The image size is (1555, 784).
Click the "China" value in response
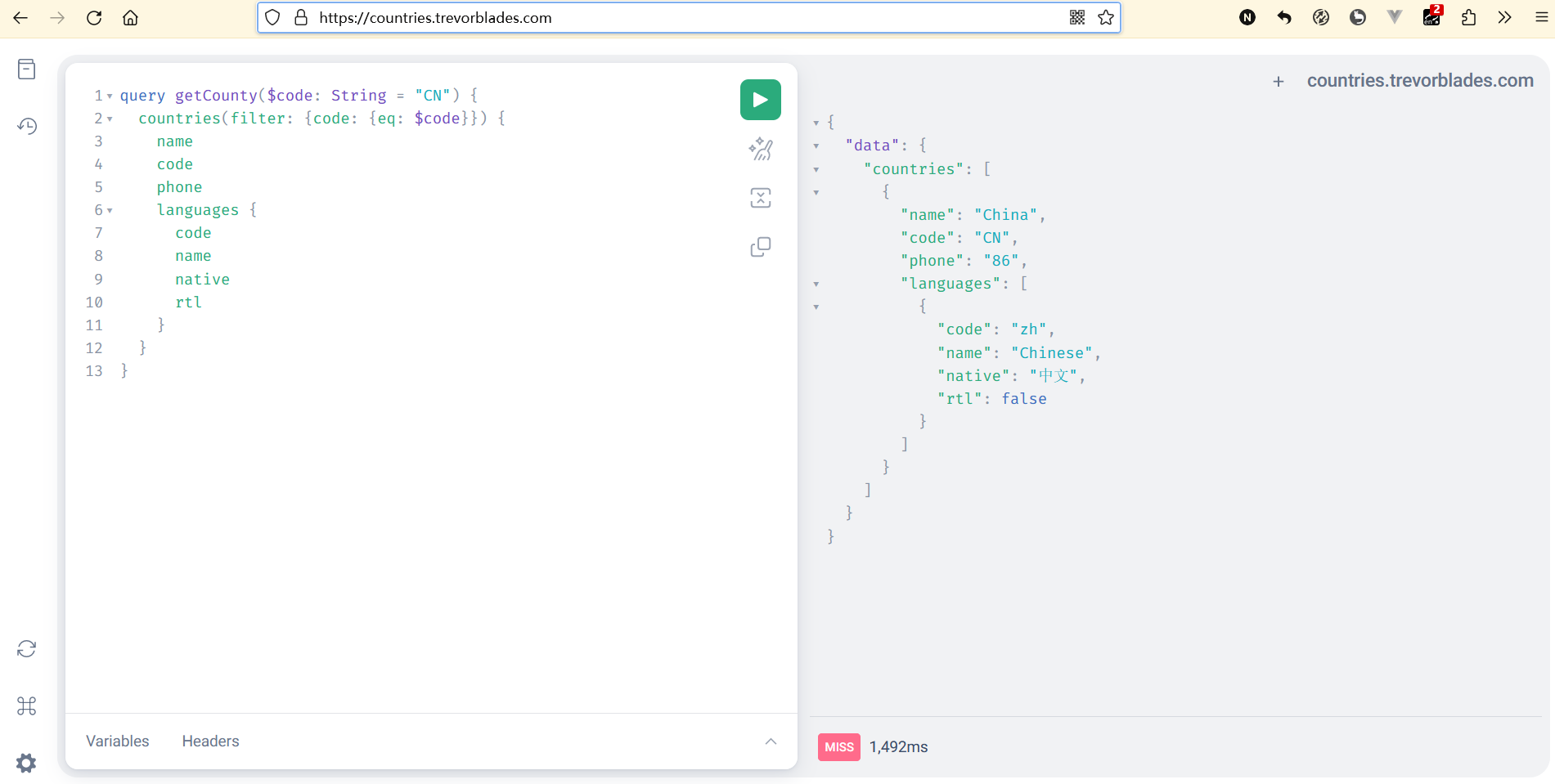click(1006, 215)
